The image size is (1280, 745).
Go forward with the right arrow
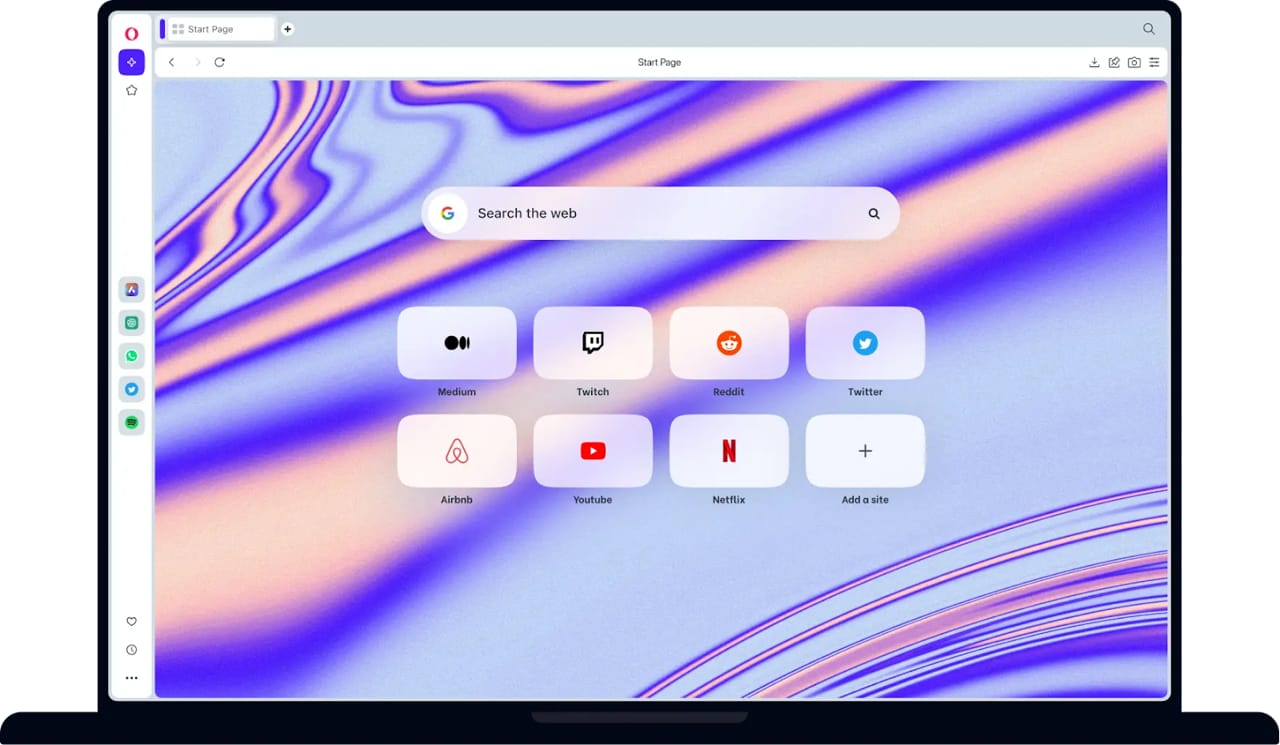tap(197, 62)
